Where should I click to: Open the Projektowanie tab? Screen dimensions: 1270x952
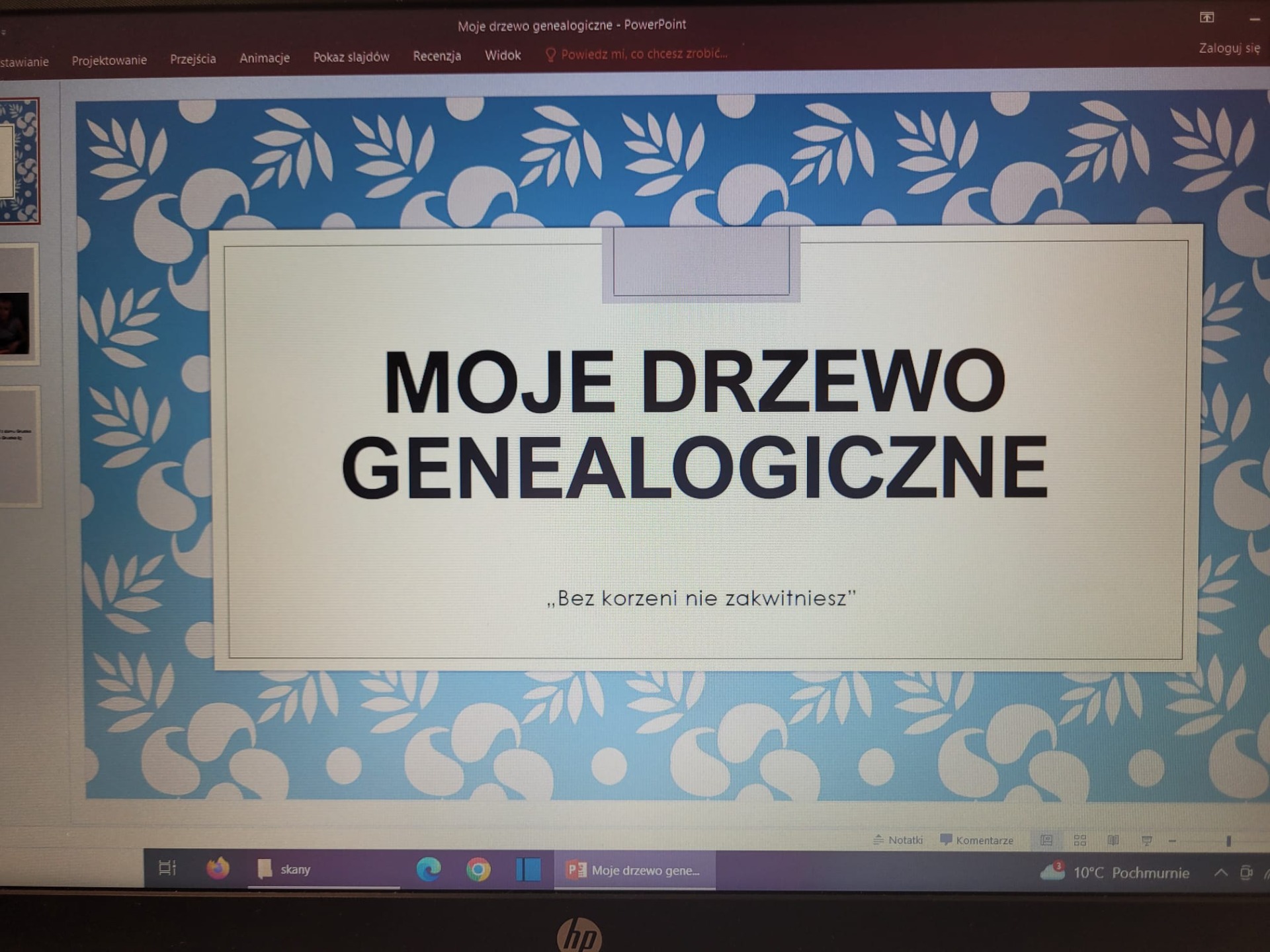(109, 60)
